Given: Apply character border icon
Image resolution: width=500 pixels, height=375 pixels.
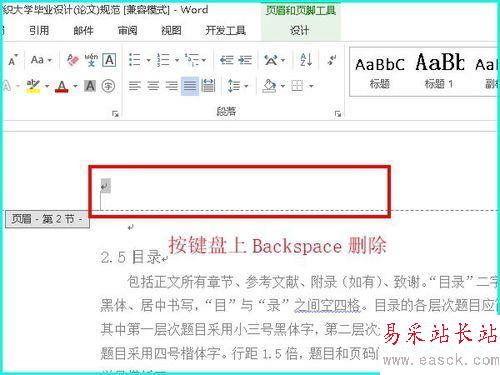Looking at the screenshot, I should coord(109,60).
